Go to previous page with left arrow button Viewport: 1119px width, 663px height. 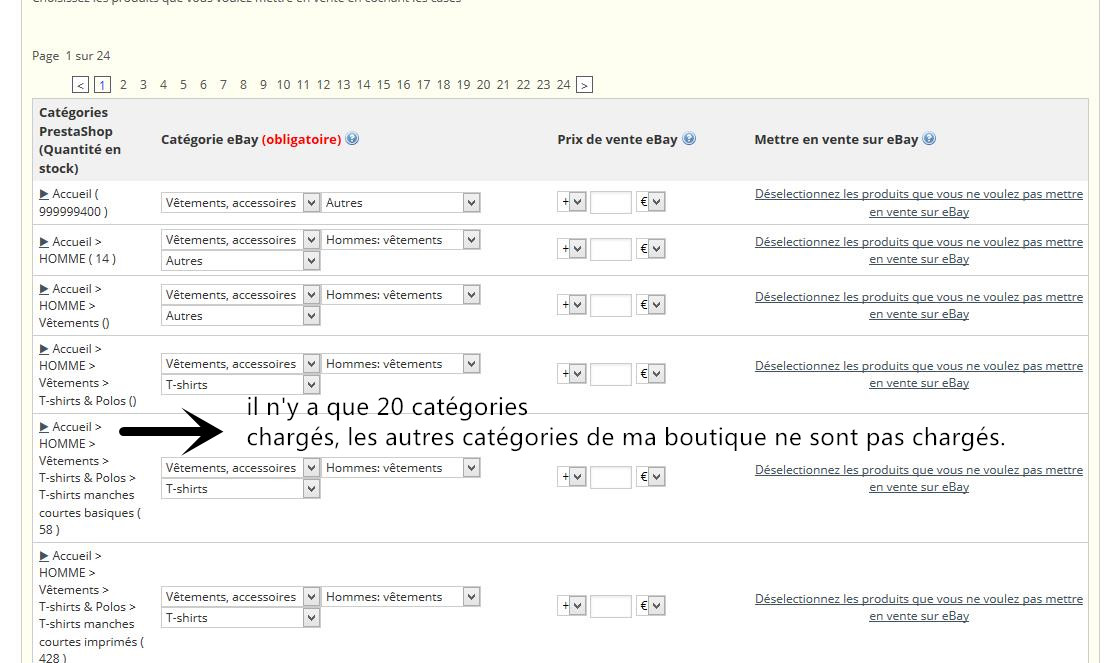[x=81, y=85]
